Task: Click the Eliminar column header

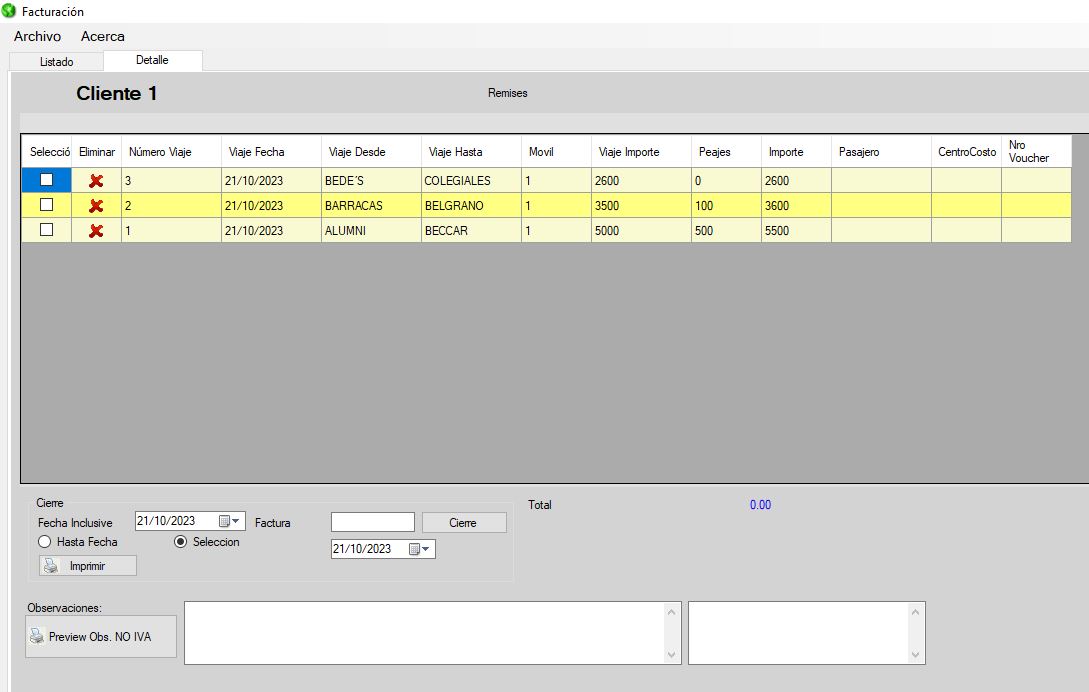Action: [x=97, y=151]
